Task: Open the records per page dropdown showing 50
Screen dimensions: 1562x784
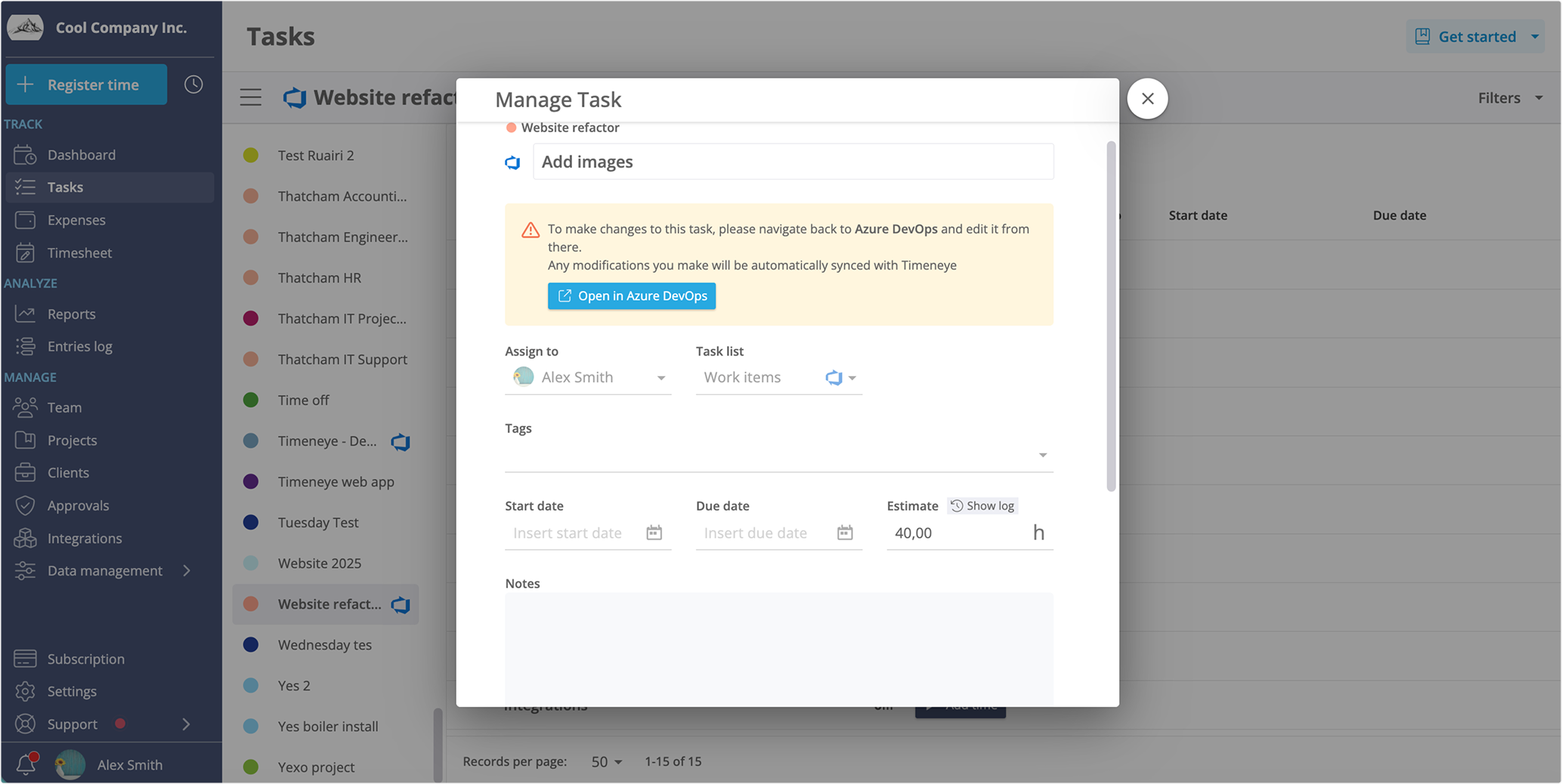Action: [x=605, y=761]
